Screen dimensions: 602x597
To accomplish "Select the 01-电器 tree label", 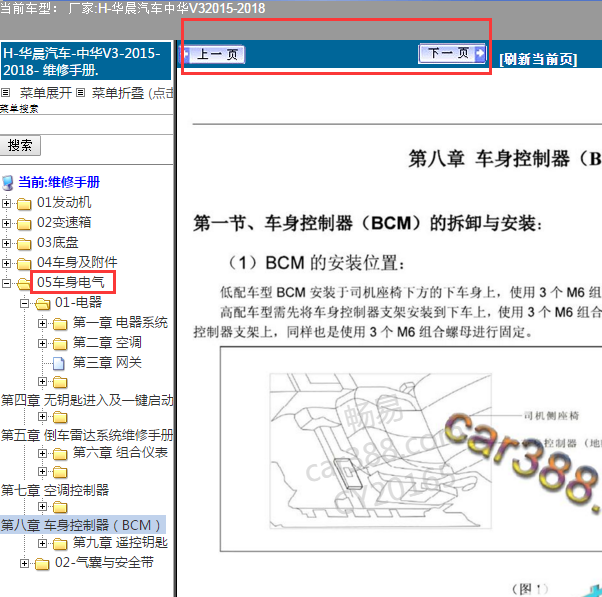I will 78,302.
